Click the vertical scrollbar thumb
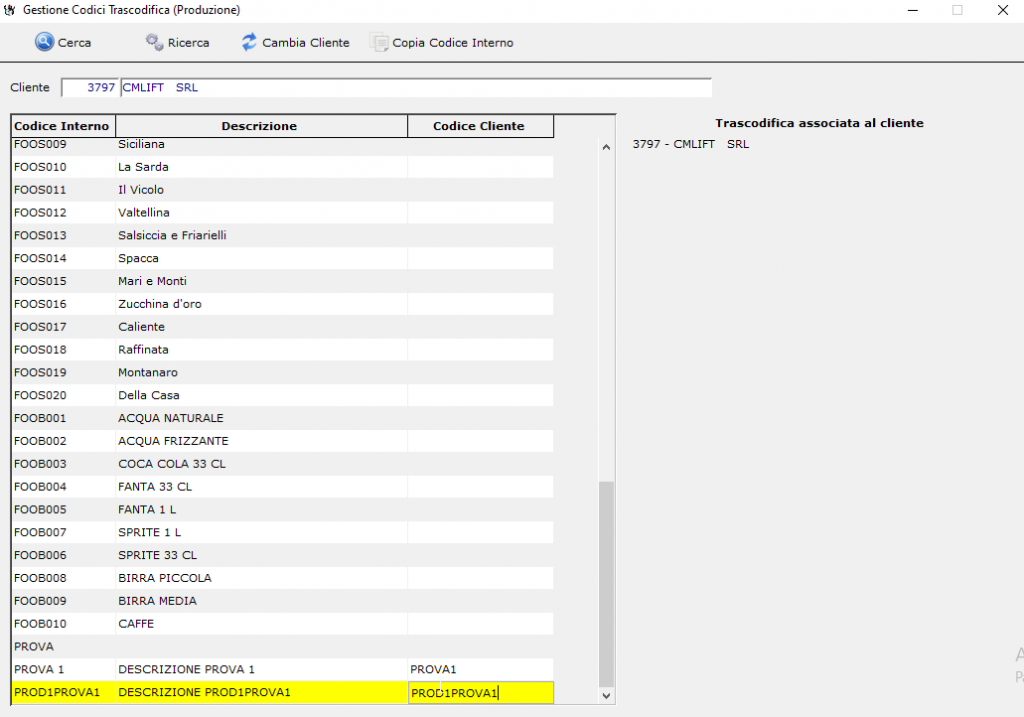 605,580
